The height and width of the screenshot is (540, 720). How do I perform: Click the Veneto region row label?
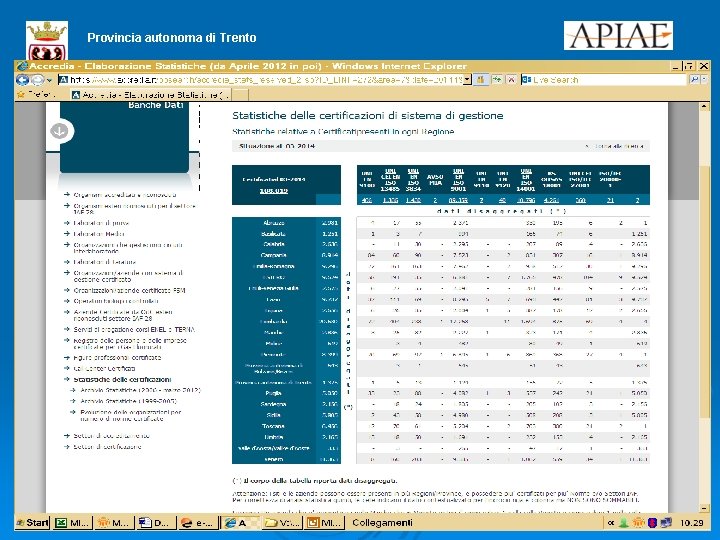pos(274,459)
